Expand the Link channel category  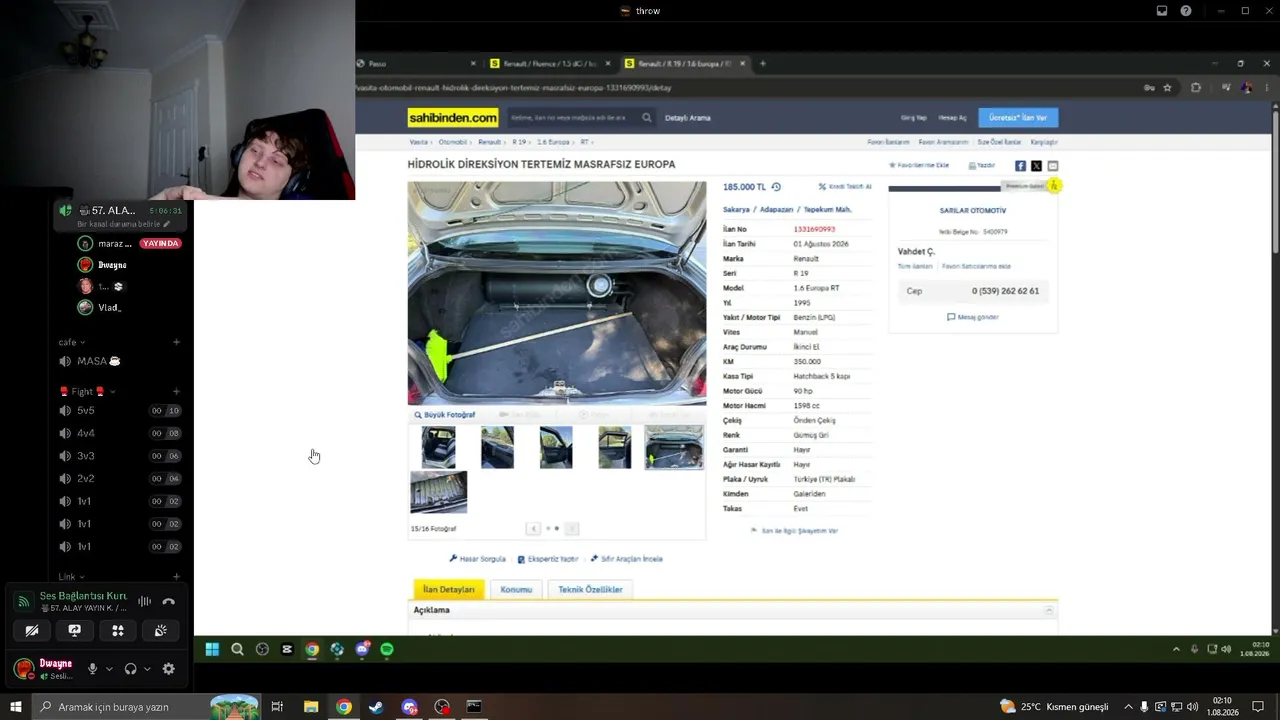pos(71,576)
